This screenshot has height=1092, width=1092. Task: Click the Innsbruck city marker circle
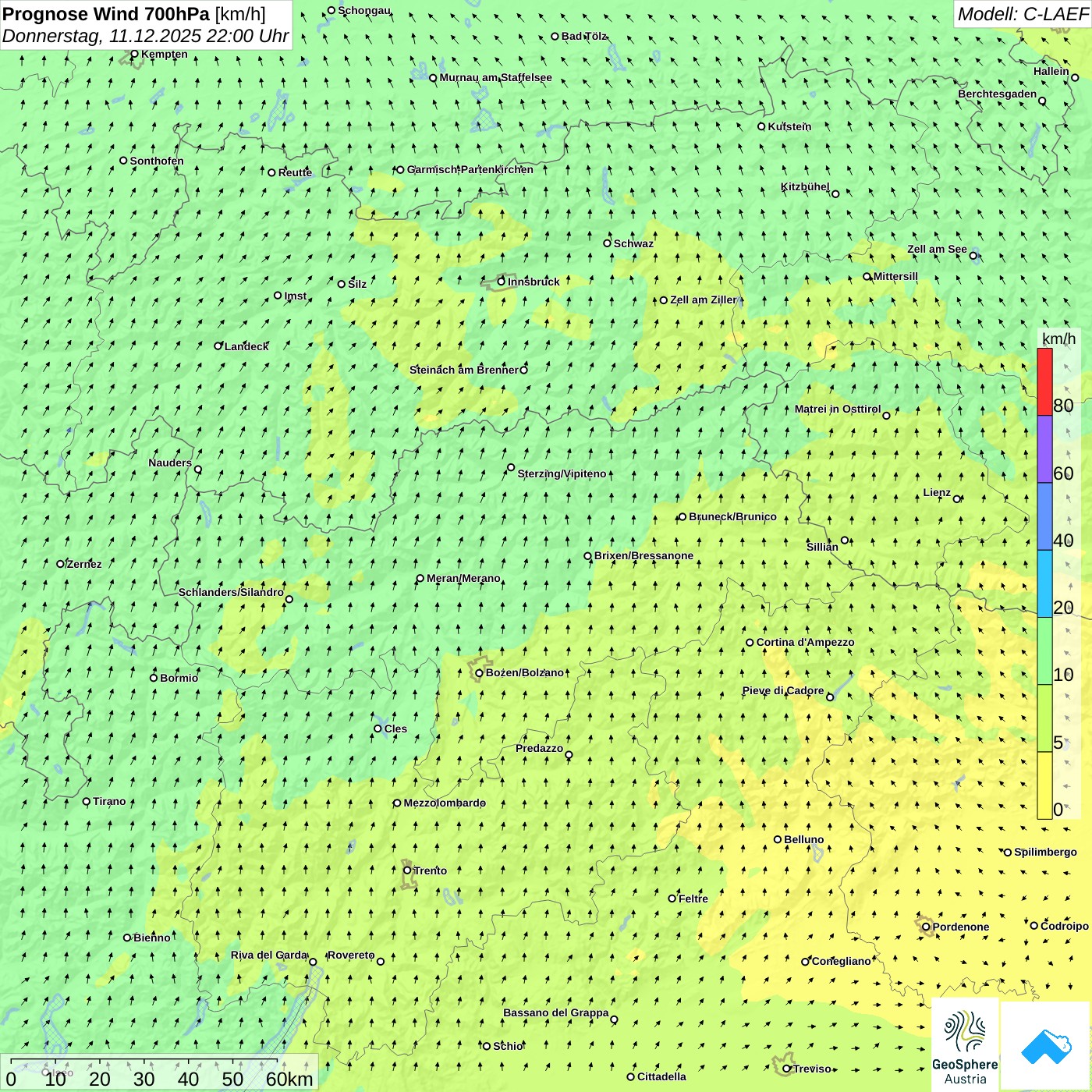click(x=502, y=282)
